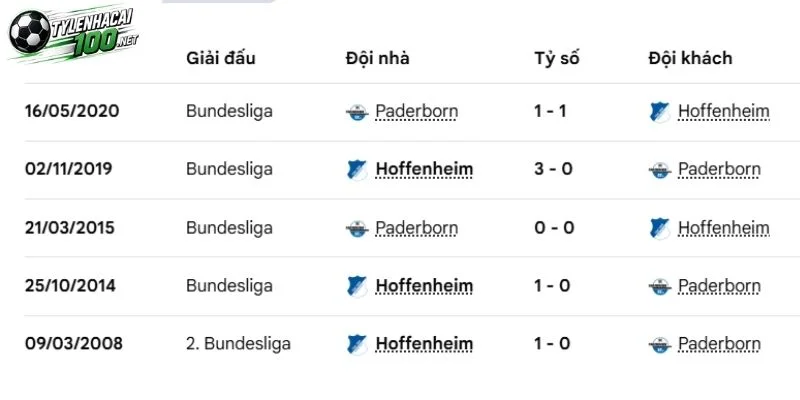Click the 2. Bundesliga league cell

[238, 343]
